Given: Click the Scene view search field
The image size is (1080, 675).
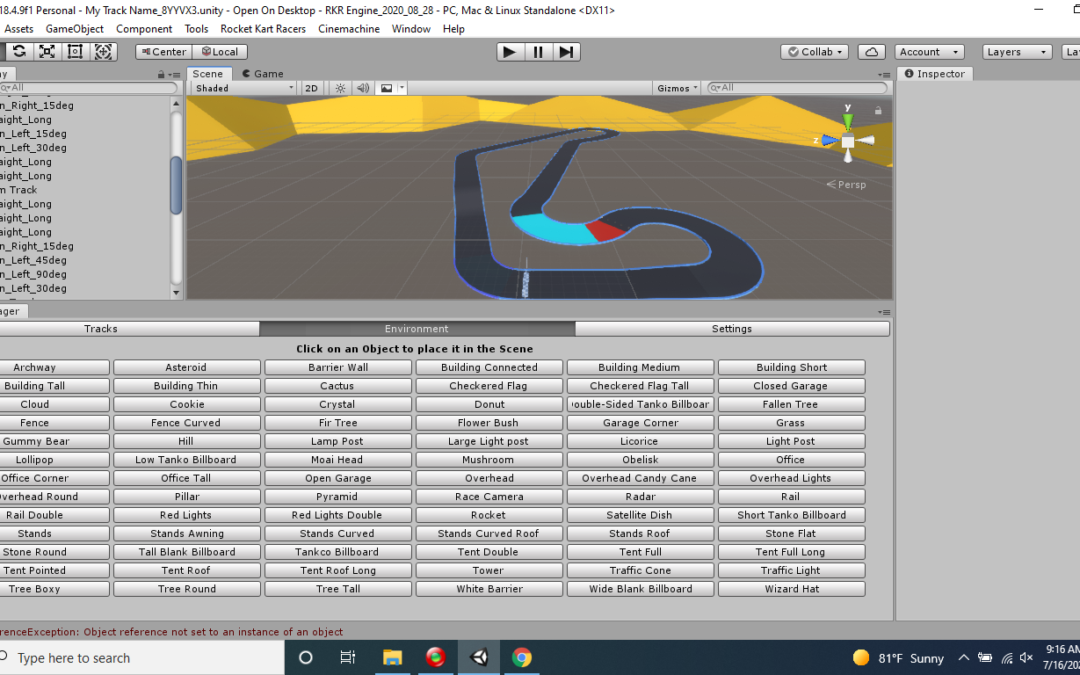Looking at the screenshot, I should [x=798, y=87].
